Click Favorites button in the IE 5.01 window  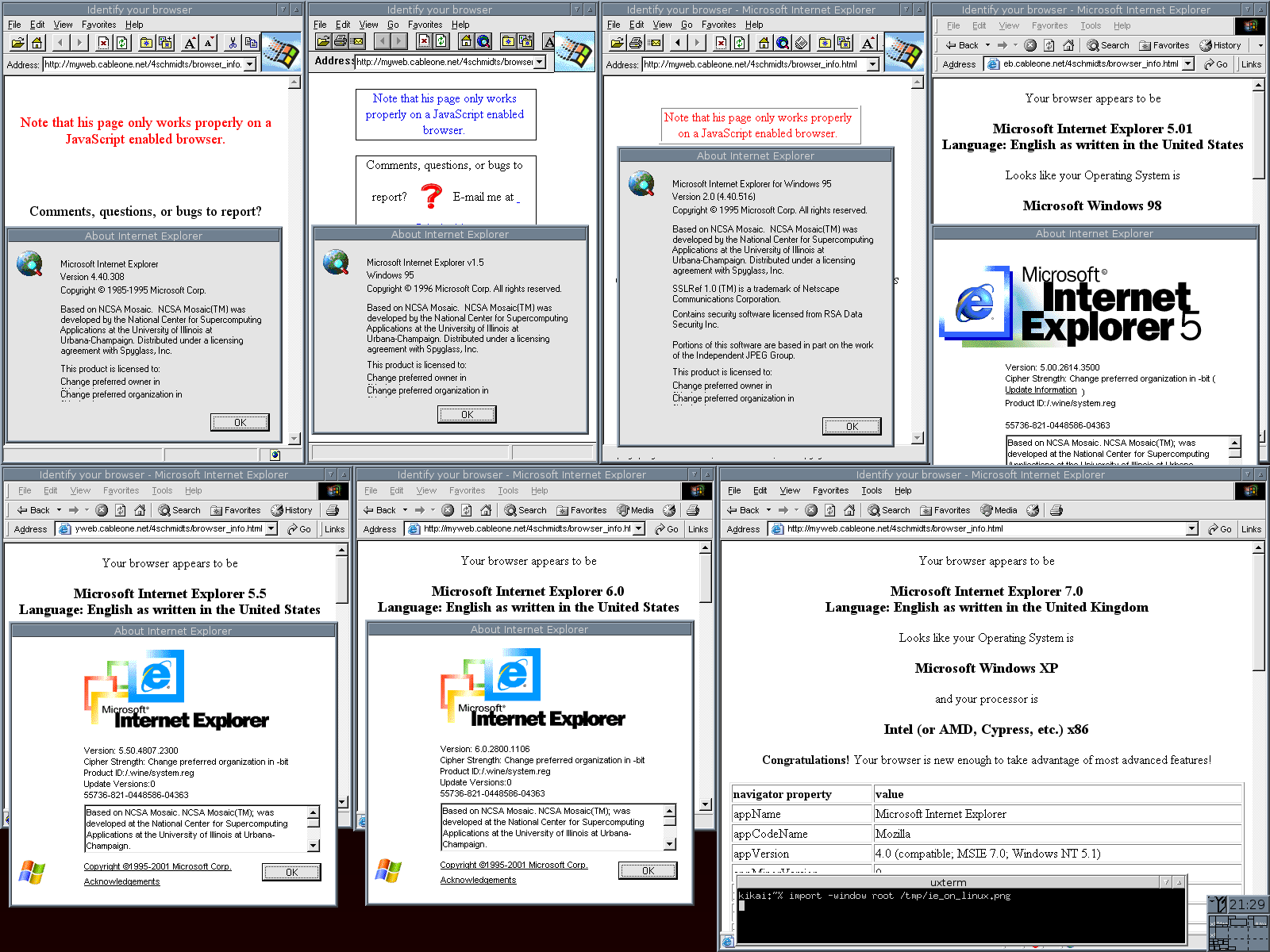click(1164, 45)
